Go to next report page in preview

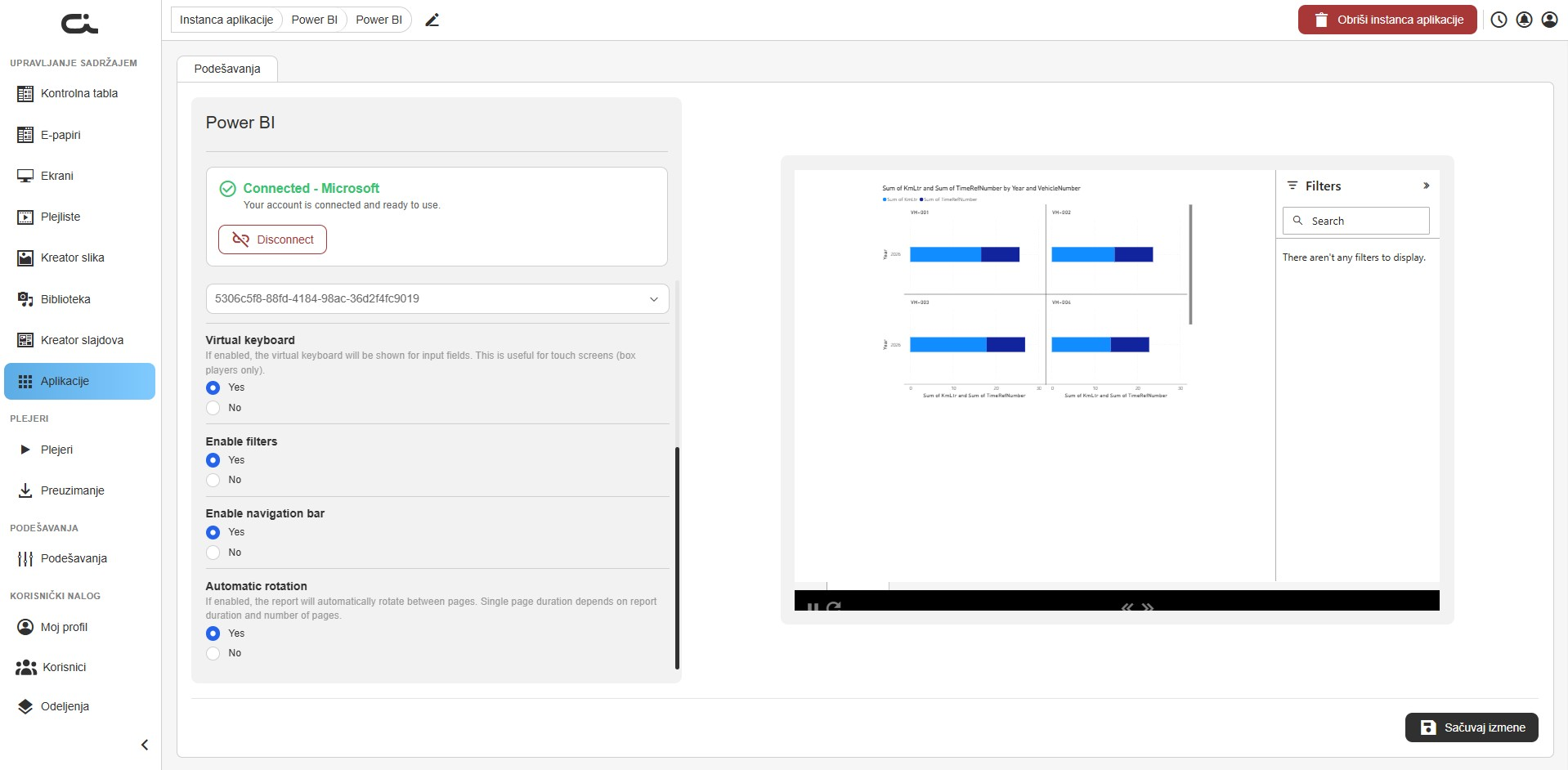coord(1148,607)
